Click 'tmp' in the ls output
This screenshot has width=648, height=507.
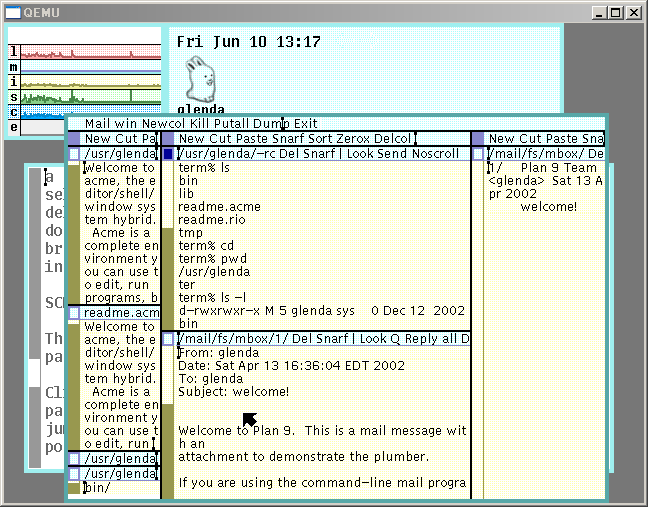pos(191,233)
